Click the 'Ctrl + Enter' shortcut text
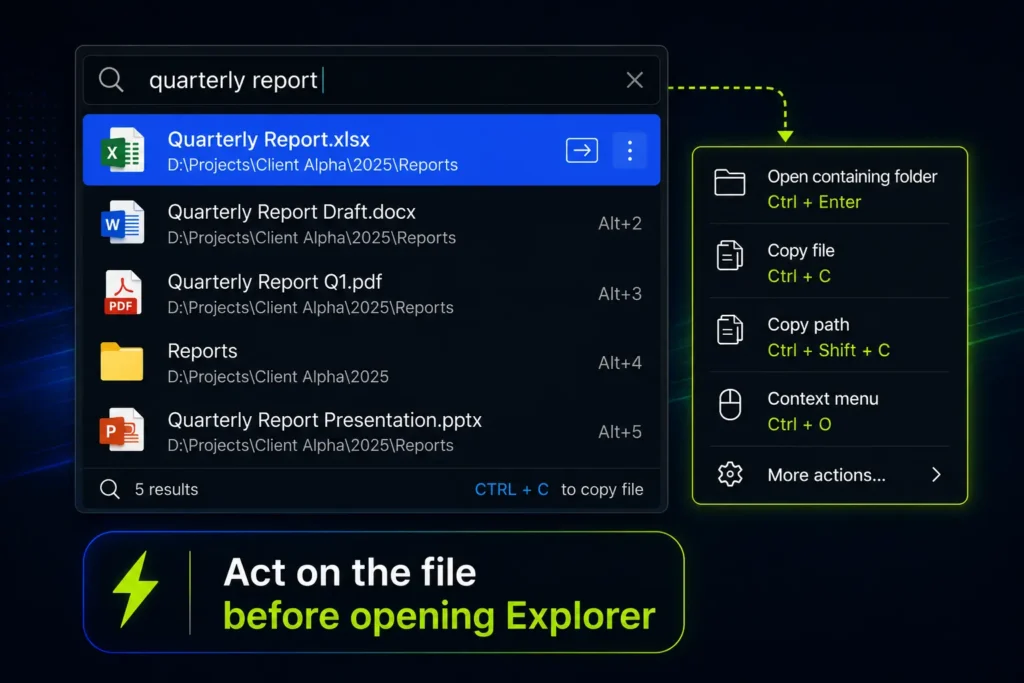Screen dimensions: 1024x683 (x=814, y=202)
